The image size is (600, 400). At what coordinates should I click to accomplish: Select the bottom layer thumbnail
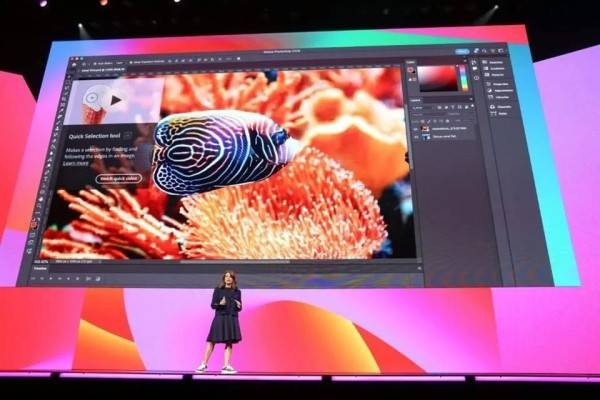(x=426, y=137)
